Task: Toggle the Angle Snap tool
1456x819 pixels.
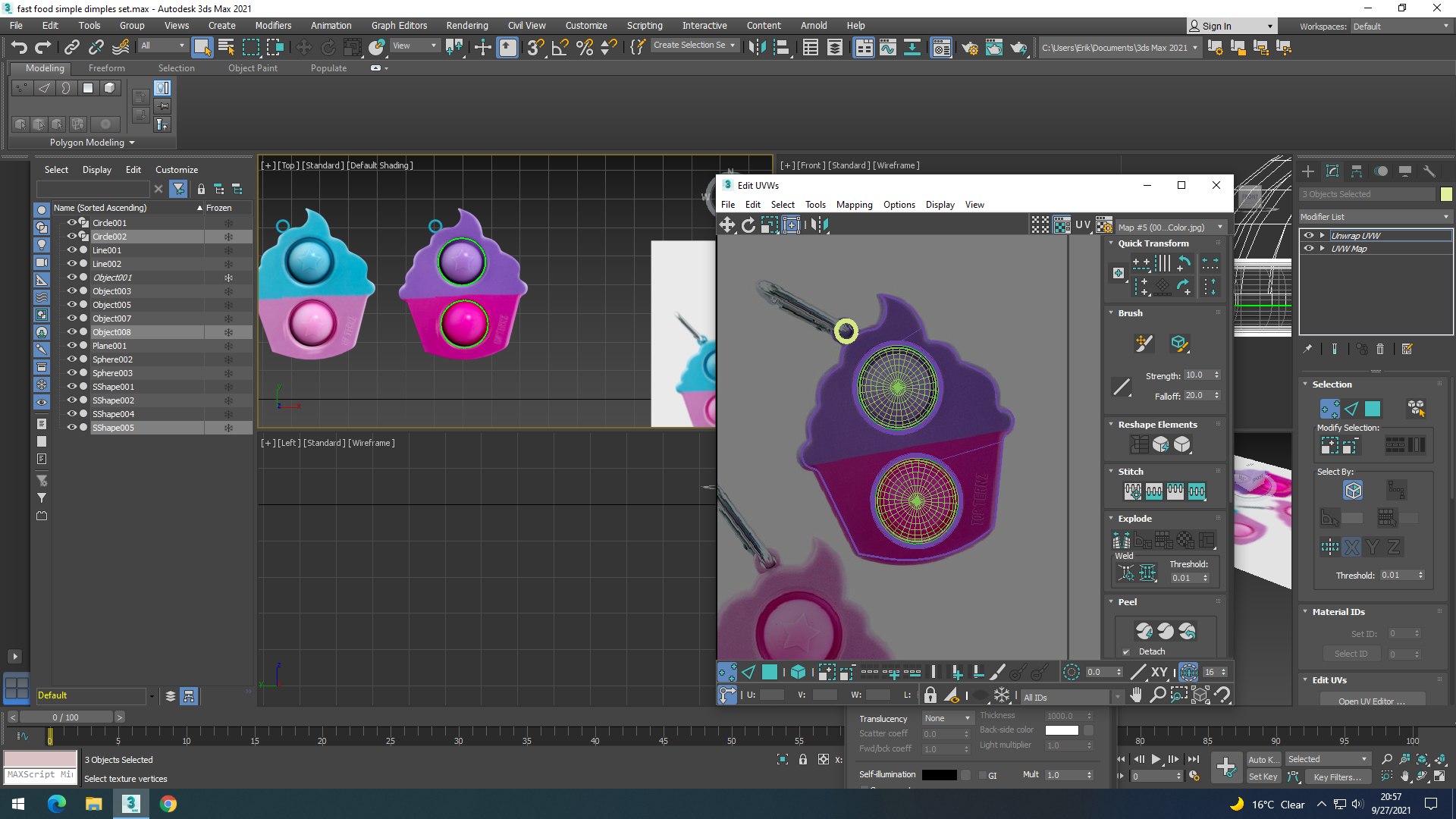Action: [560, 48]
